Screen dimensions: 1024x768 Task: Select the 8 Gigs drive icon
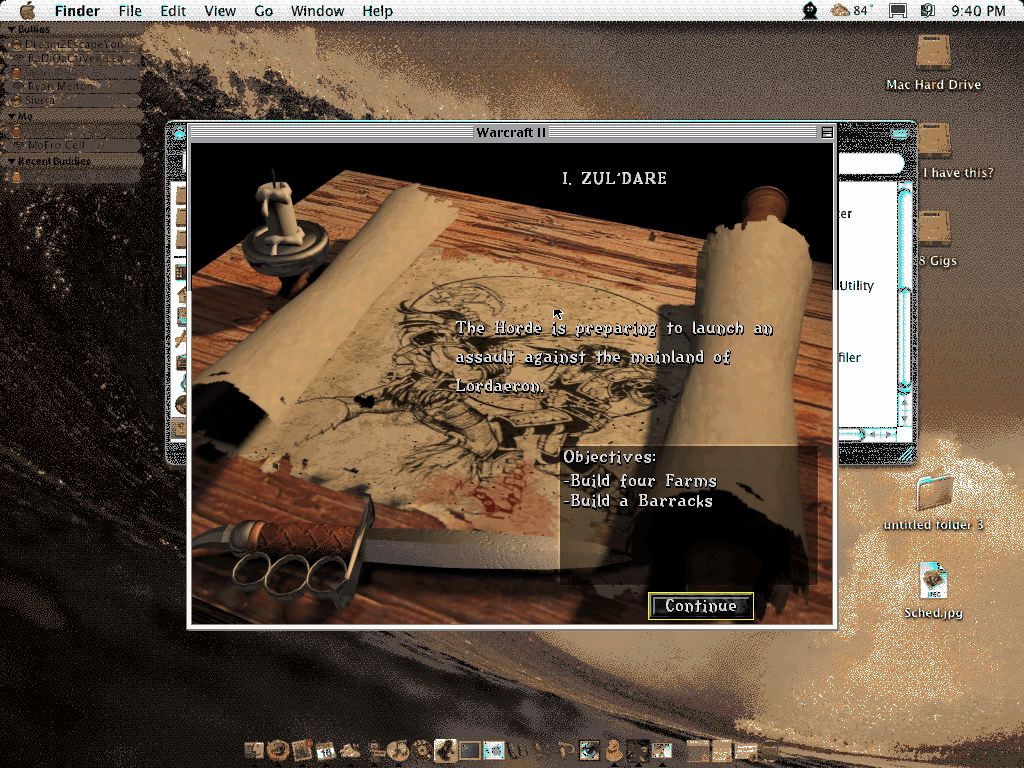click(934, 229)
